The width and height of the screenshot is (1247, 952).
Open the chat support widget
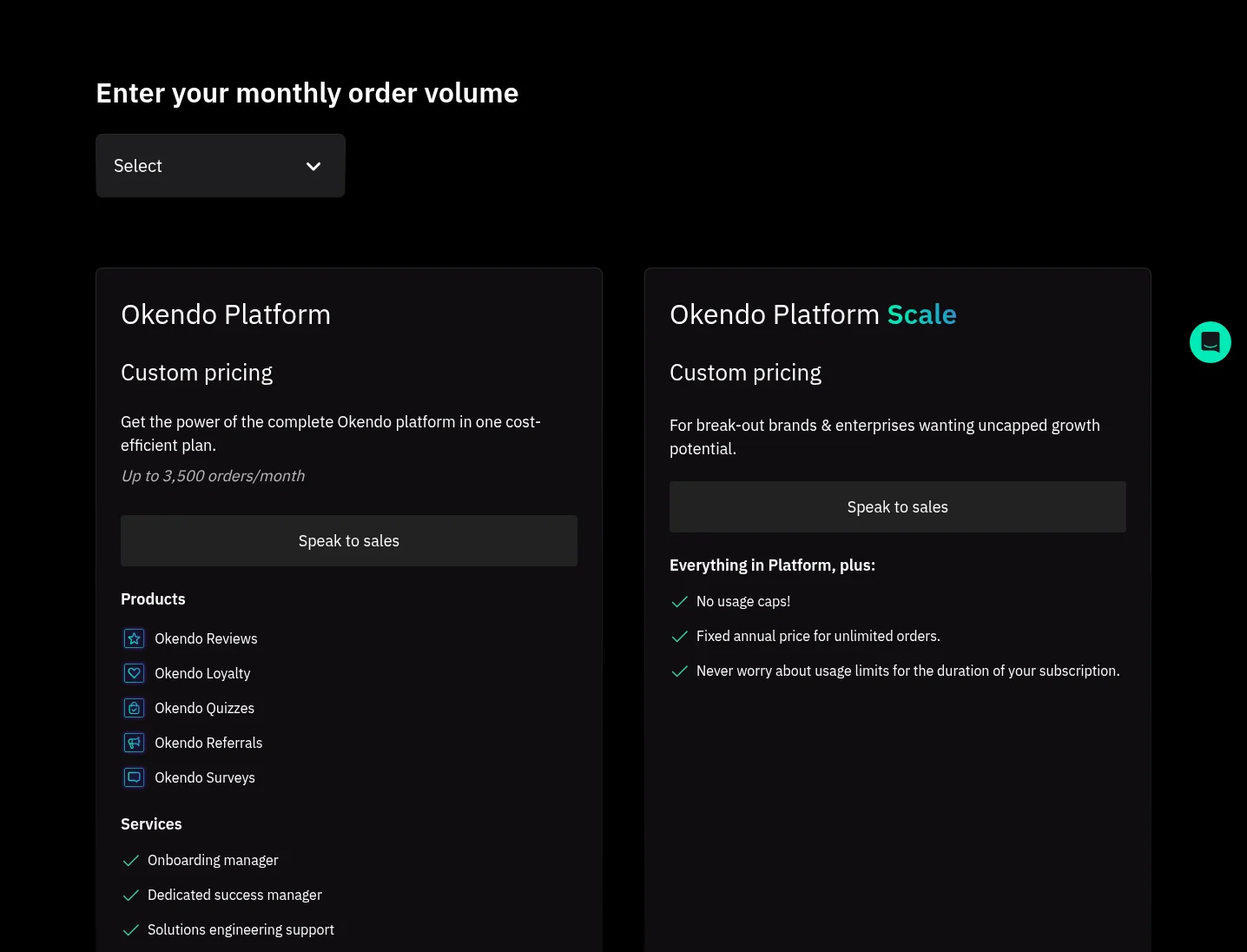coord(1211,342)
